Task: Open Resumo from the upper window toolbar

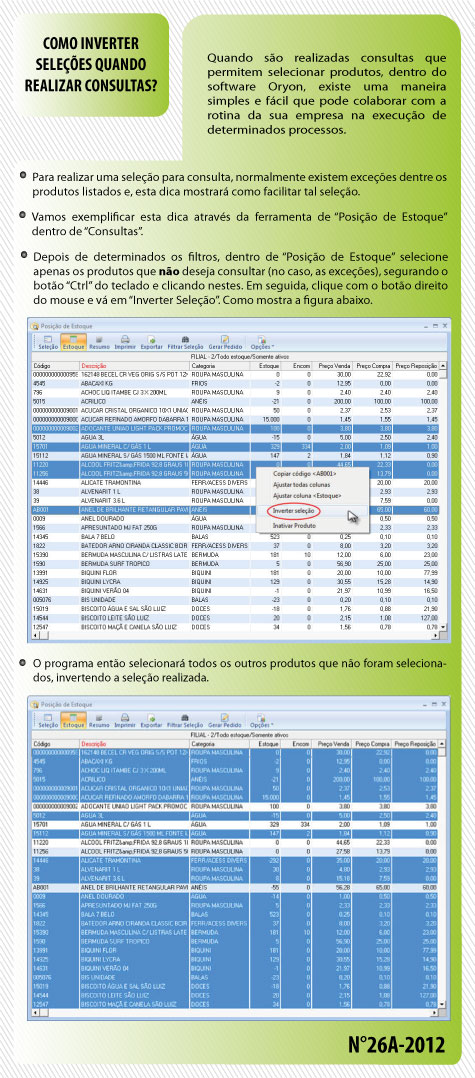Action: pos(99,342)
